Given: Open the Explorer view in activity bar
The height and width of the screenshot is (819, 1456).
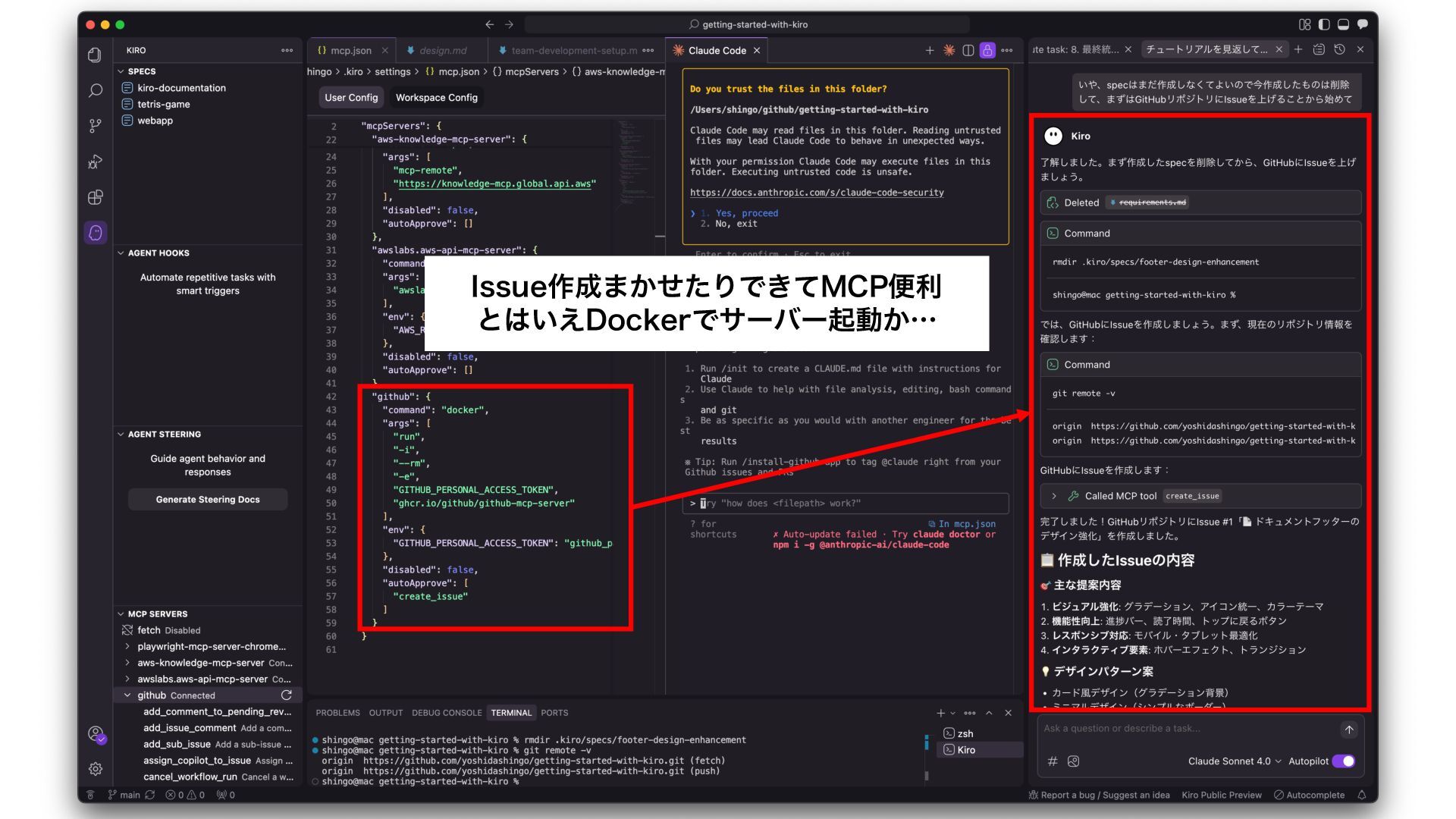Looking at the screenshot, I should (x=95, y=55).
